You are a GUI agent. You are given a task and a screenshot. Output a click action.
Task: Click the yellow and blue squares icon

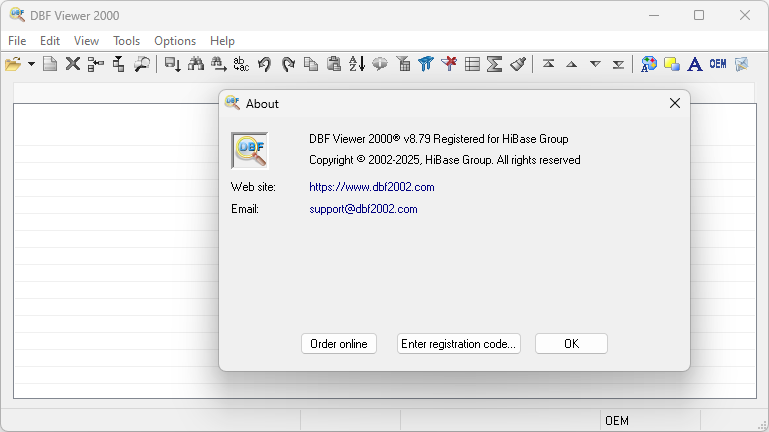tap(672, 64)
